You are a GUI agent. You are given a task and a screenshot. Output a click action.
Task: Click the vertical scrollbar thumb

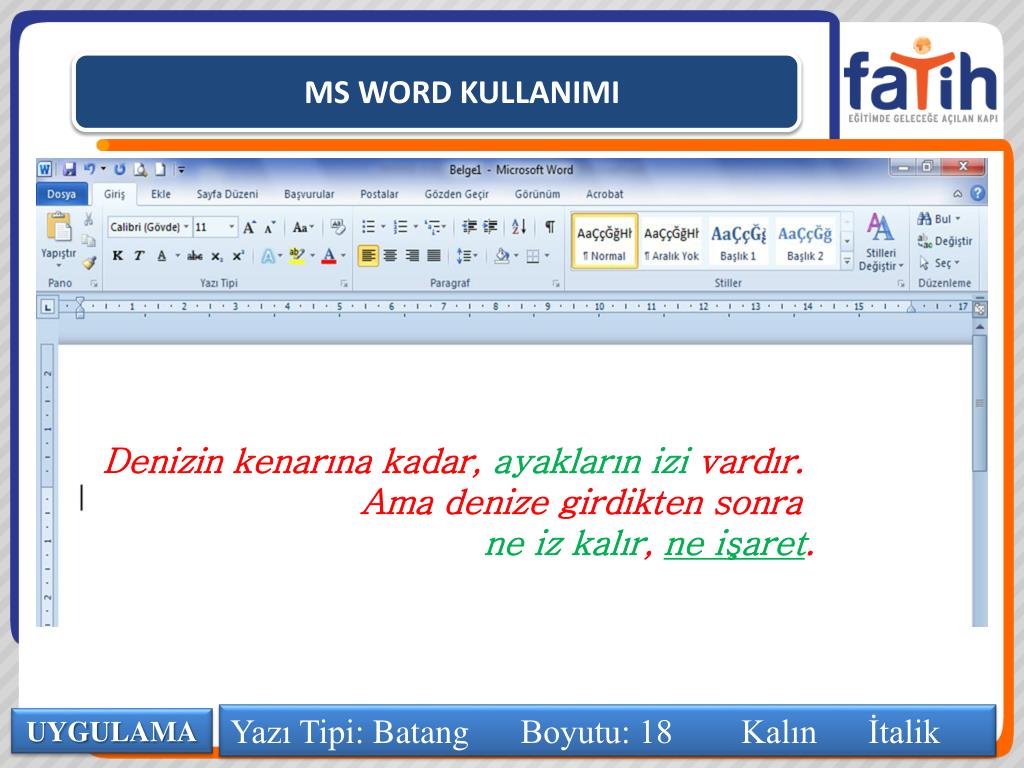click(979, 403)
